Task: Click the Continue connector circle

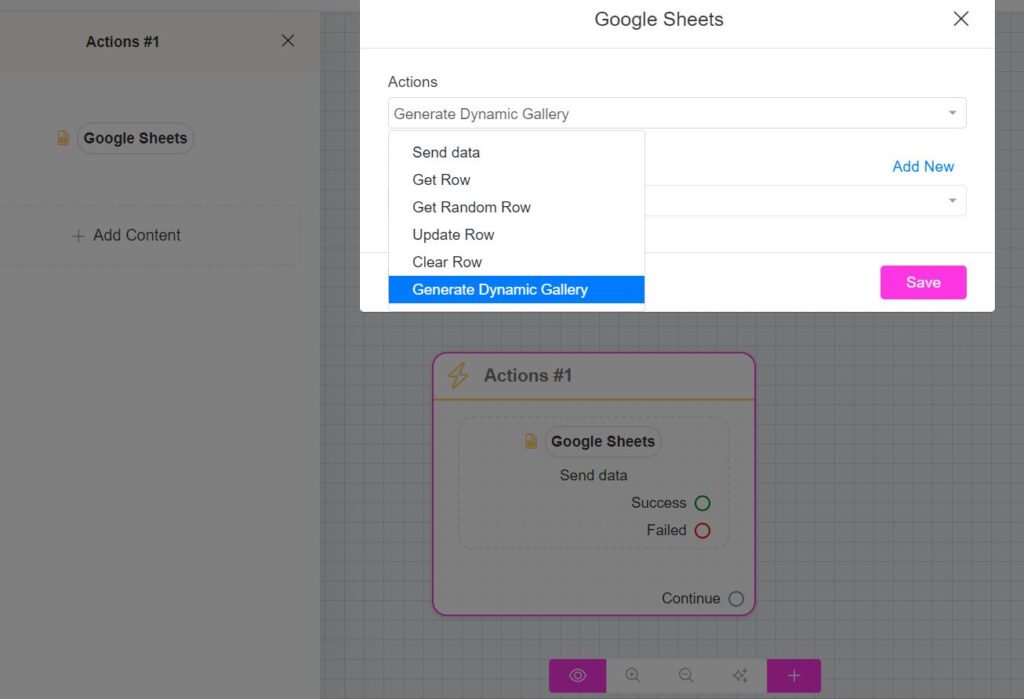Action: point(736,599)
